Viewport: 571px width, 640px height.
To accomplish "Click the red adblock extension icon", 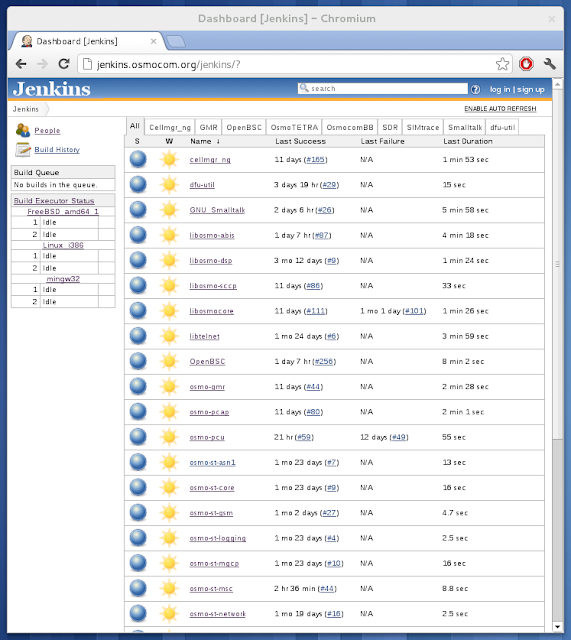I will (x=526, y=64).
